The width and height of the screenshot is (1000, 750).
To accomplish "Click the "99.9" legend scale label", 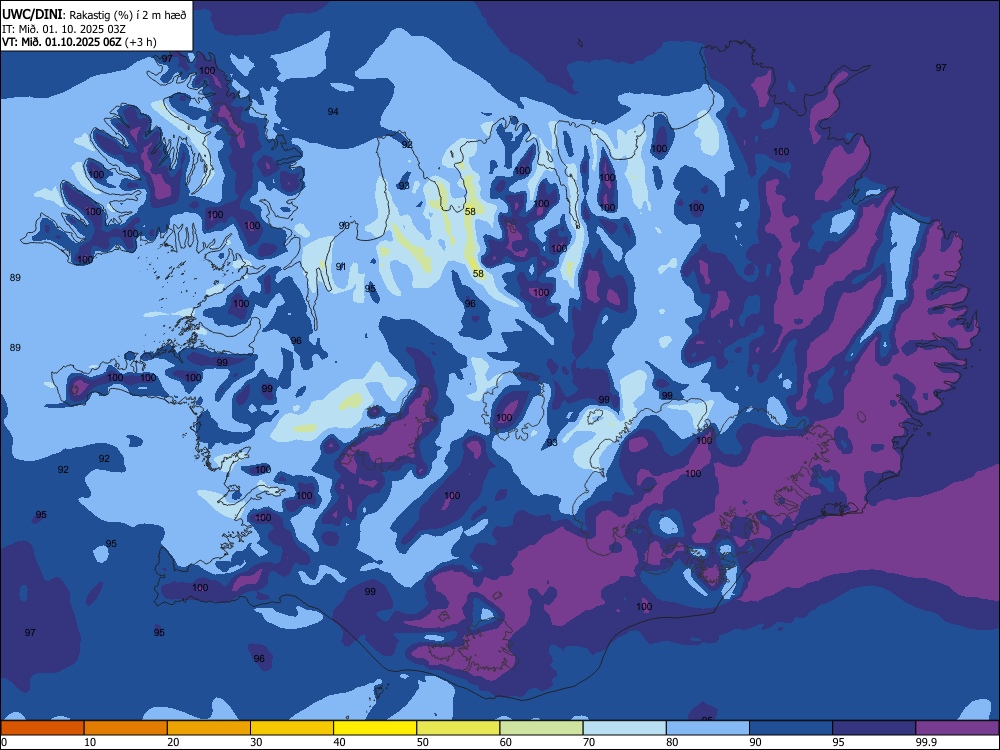I will point(925,742).
